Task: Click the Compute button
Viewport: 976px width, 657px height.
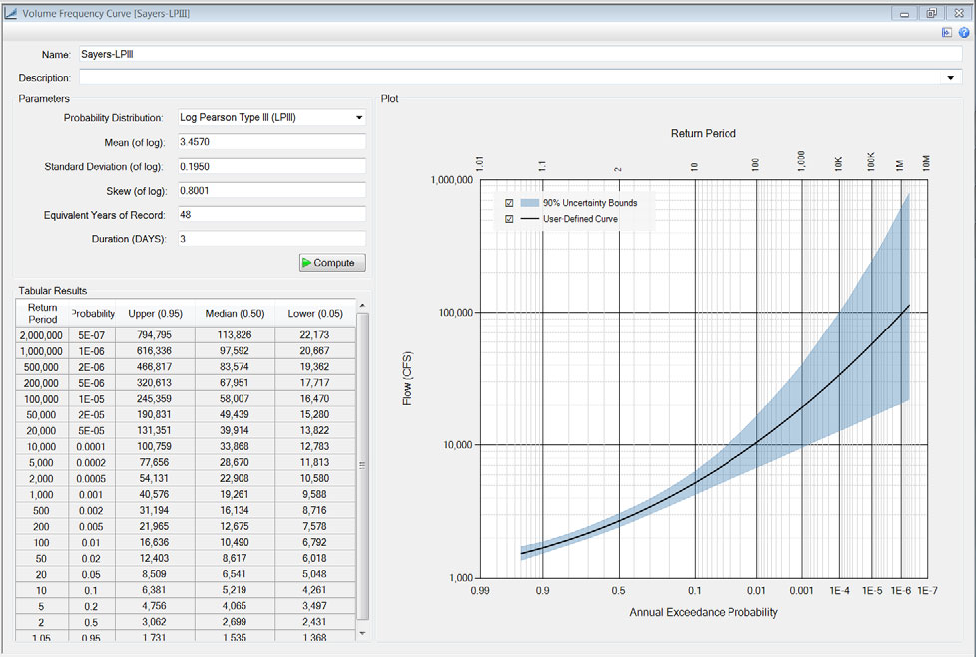Action: 331,262
